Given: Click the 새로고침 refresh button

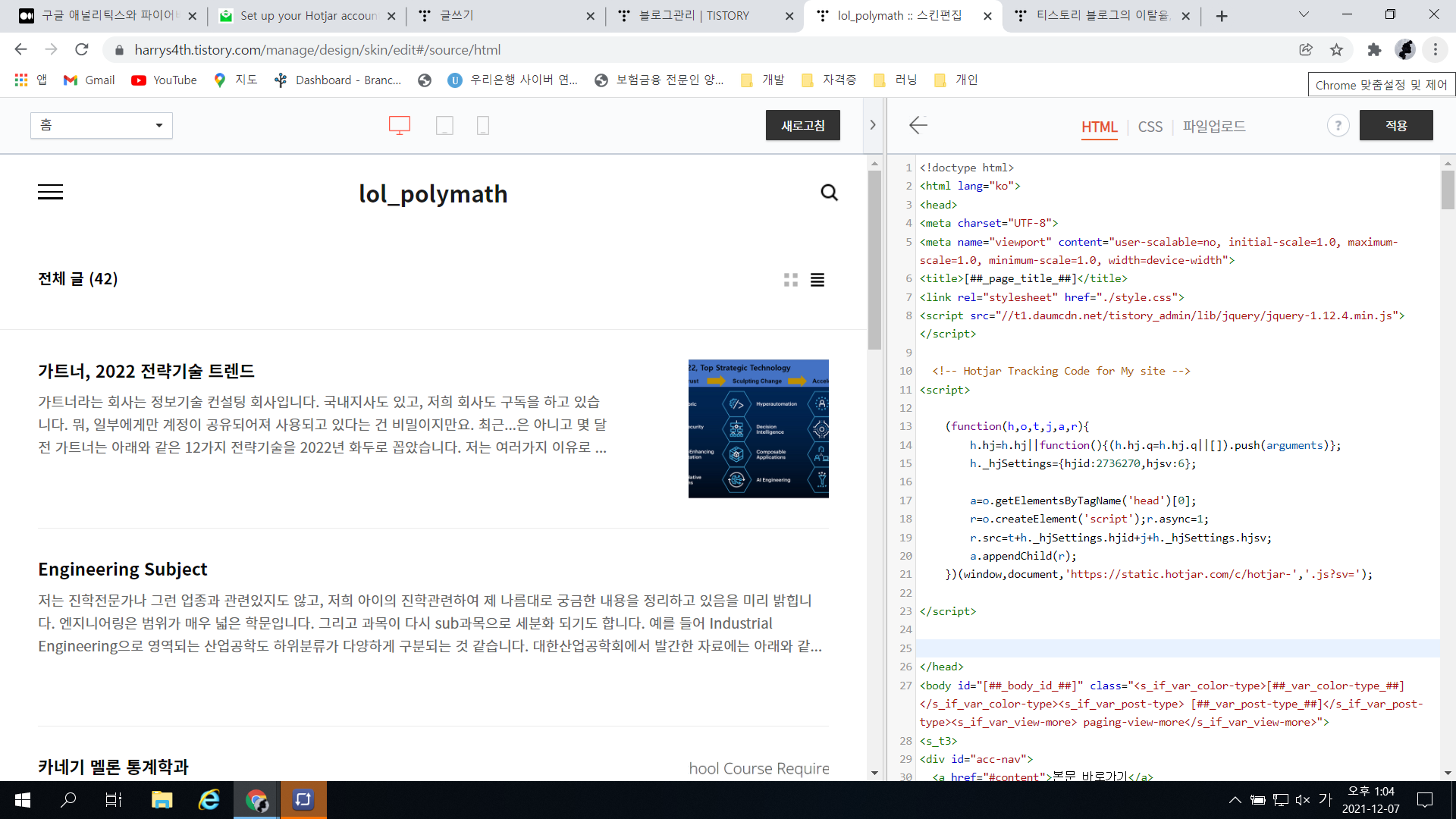Looking at the screenshot, I should click(802, 125).
